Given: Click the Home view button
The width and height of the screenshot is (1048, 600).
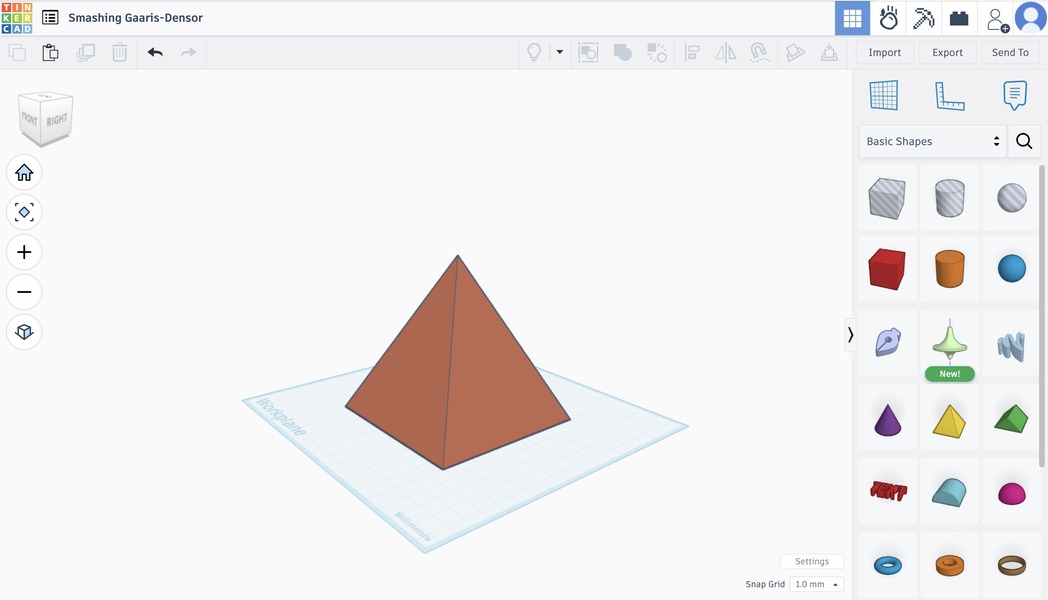Looking at the screenshot, I should [24, 173].
